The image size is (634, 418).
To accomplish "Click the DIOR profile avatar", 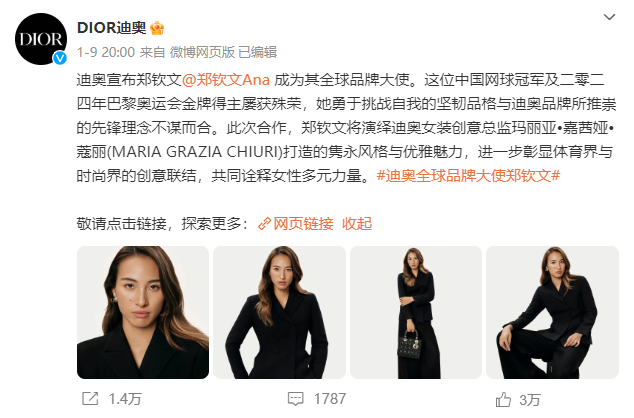I will [x=41, y=39].
